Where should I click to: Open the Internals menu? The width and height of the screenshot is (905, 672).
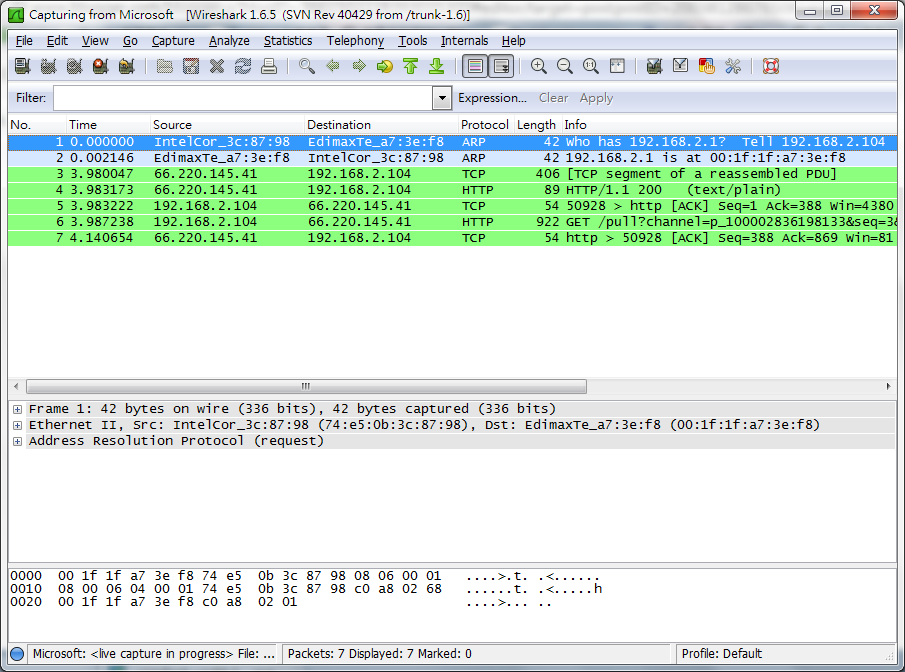(x=465, y=41)
